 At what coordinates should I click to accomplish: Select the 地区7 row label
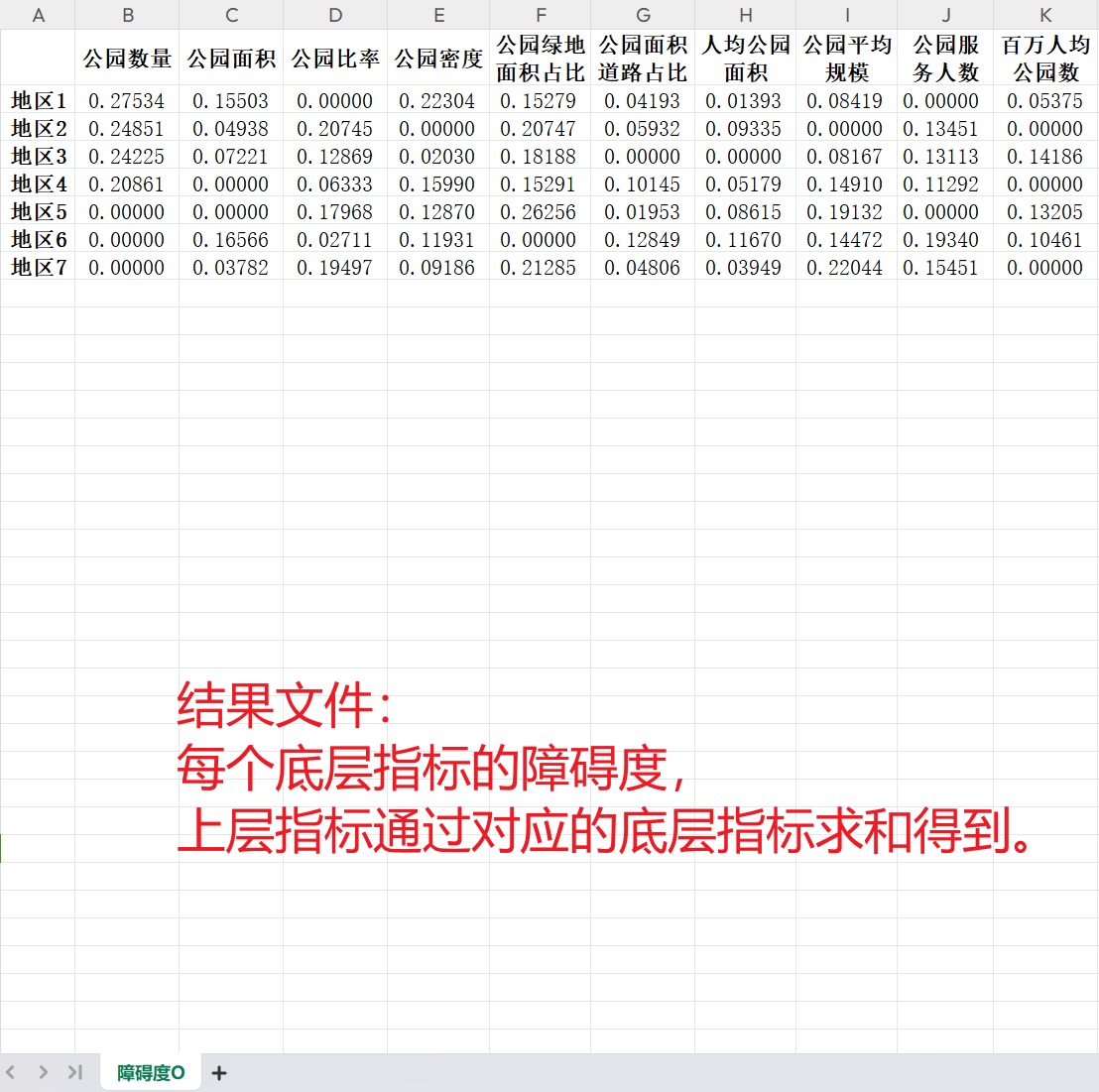(x=38, y=267)
